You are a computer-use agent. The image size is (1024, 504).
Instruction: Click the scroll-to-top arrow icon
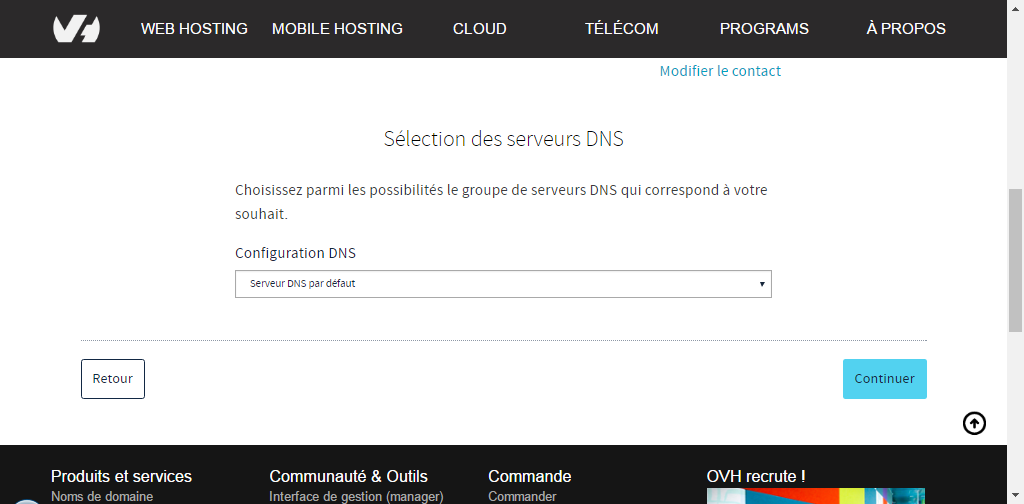(x=974, y=424)
